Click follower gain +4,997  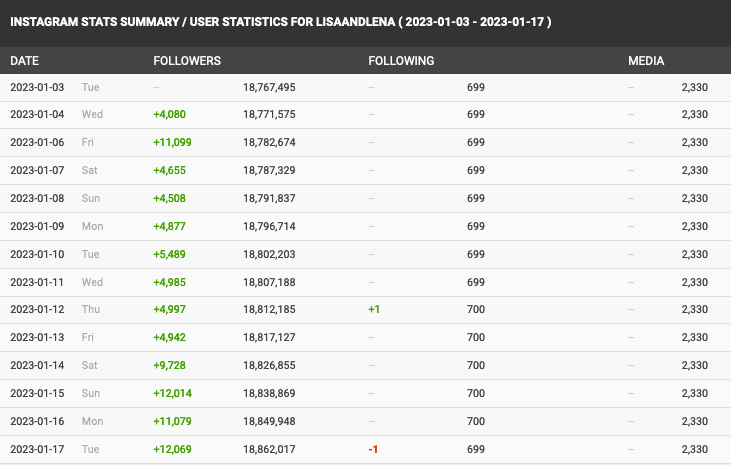pyautogui.click(x=169, y=309)
